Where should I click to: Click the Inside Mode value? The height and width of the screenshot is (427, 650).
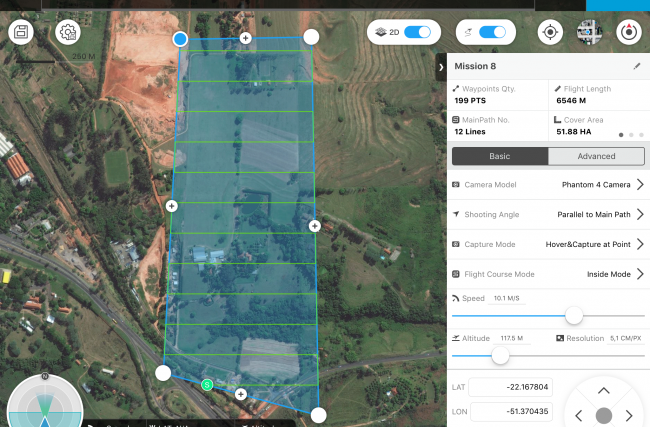[x=609, y=274]
